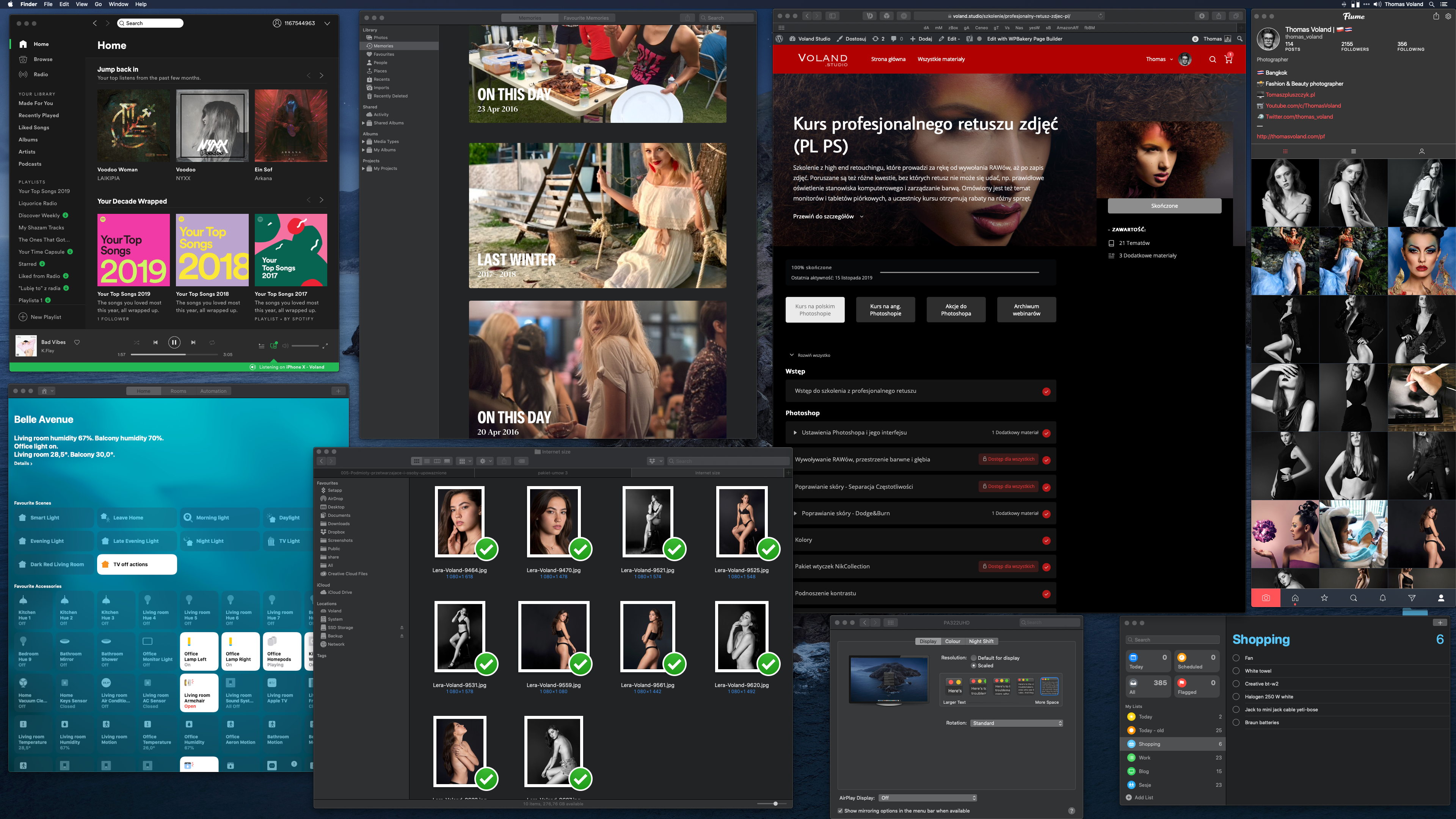Switch to Favourite Memories tab in Photos
Image resolution: width=1456 pixels, height=819 pixels.
click(x=586, y=18)
